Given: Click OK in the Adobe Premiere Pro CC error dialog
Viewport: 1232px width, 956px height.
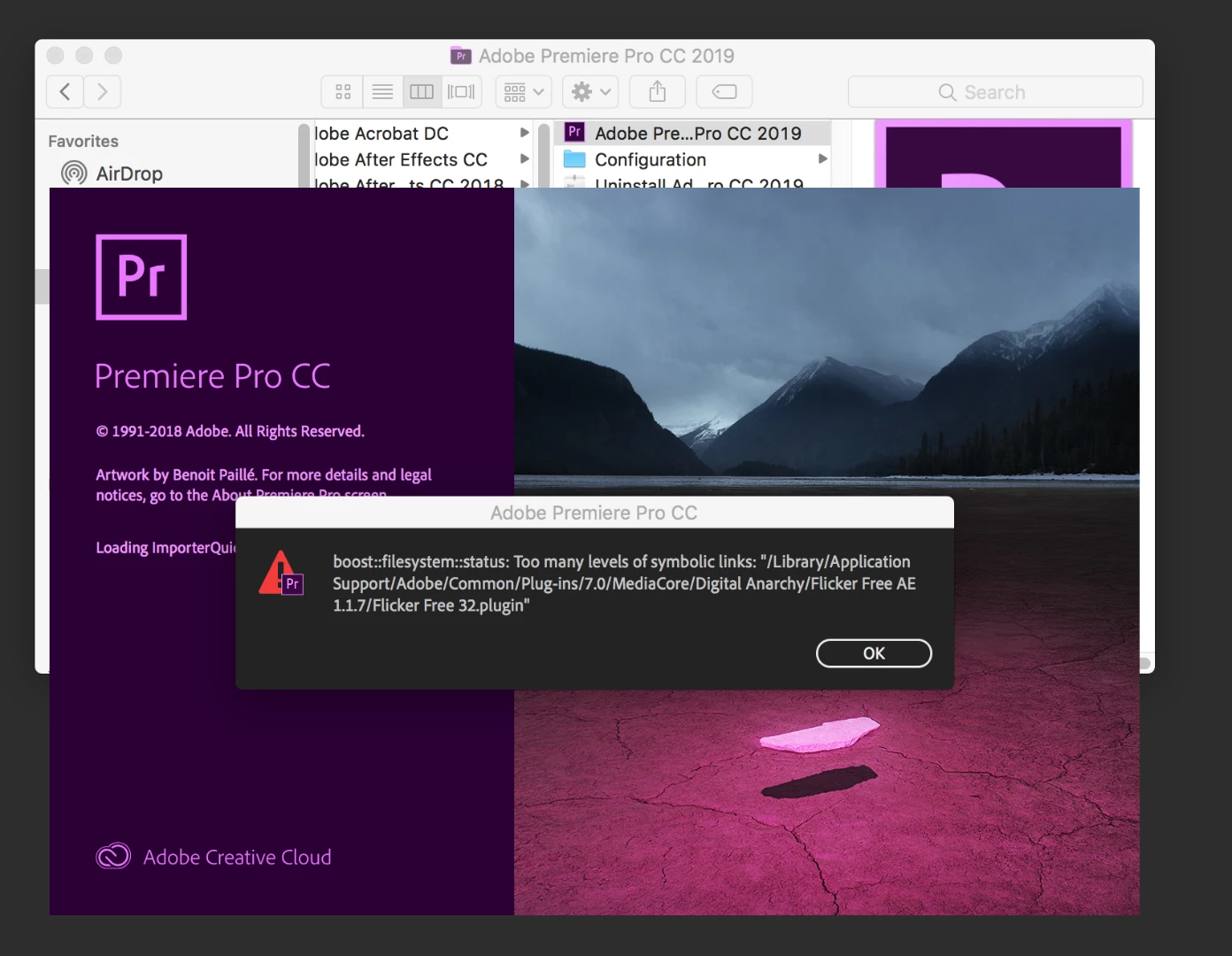Looking at the screenshot, I should click(874, 653).
